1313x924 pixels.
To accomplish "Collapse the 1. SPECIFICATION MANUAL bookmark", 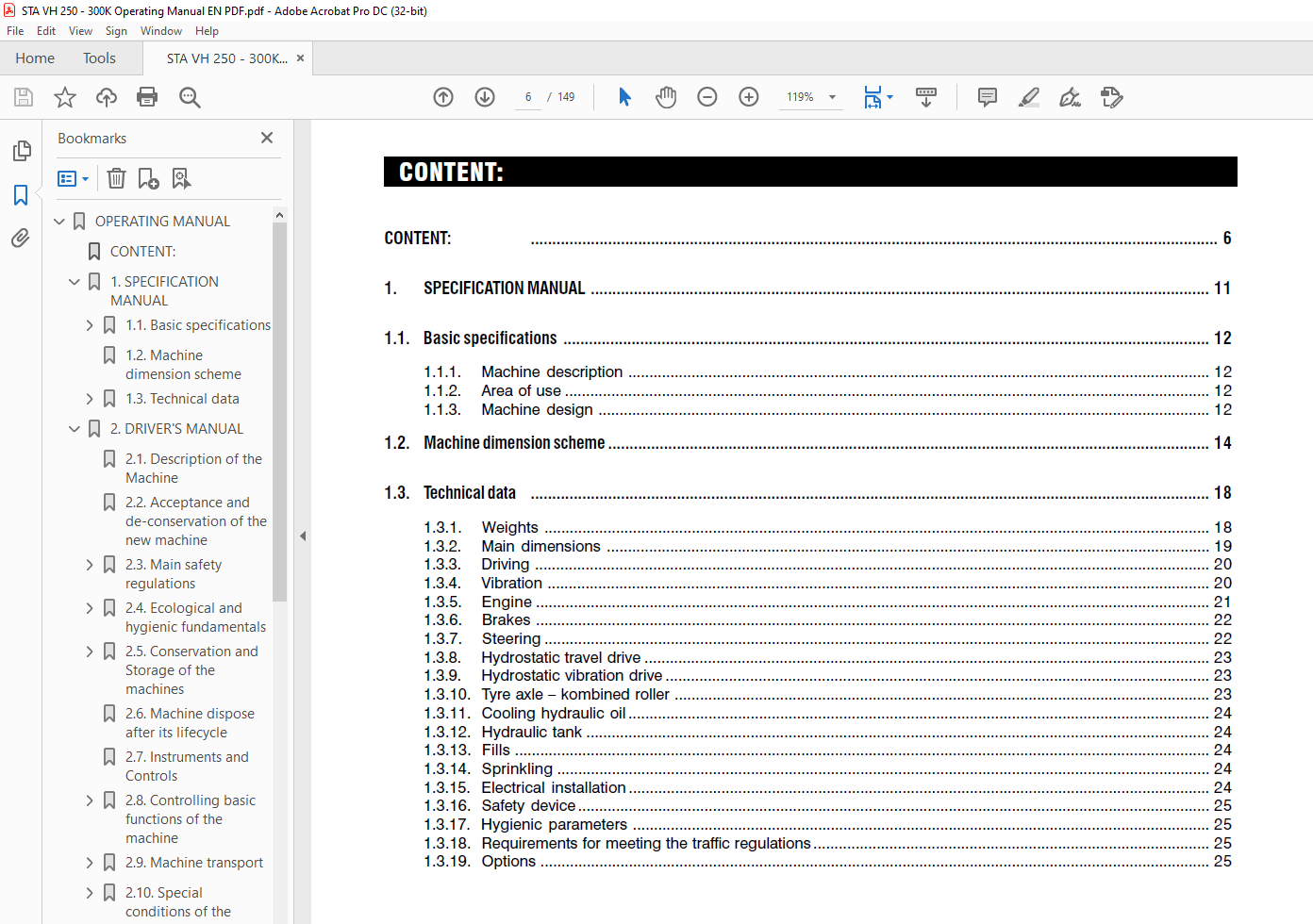I will 75,282.
